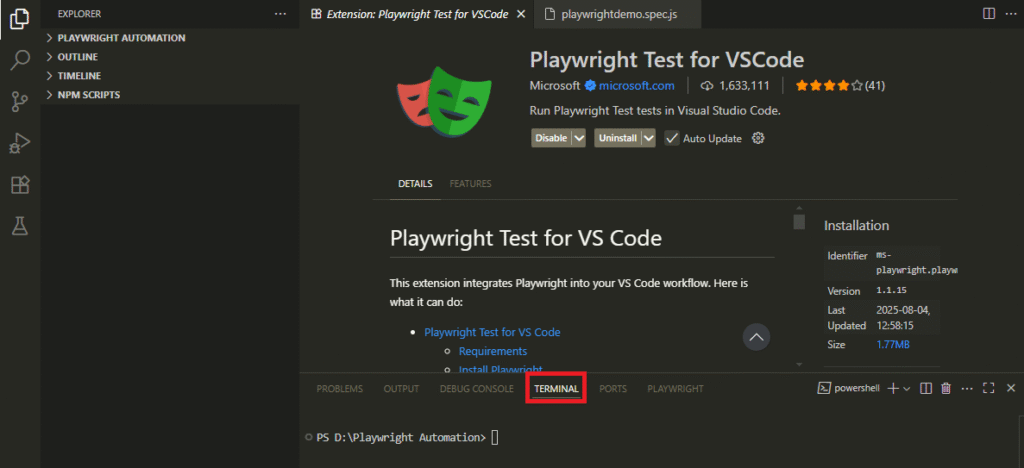Viewport: 1024px width, 468px height.
Task: Click the Disable extension button
Action: [551, 138]
